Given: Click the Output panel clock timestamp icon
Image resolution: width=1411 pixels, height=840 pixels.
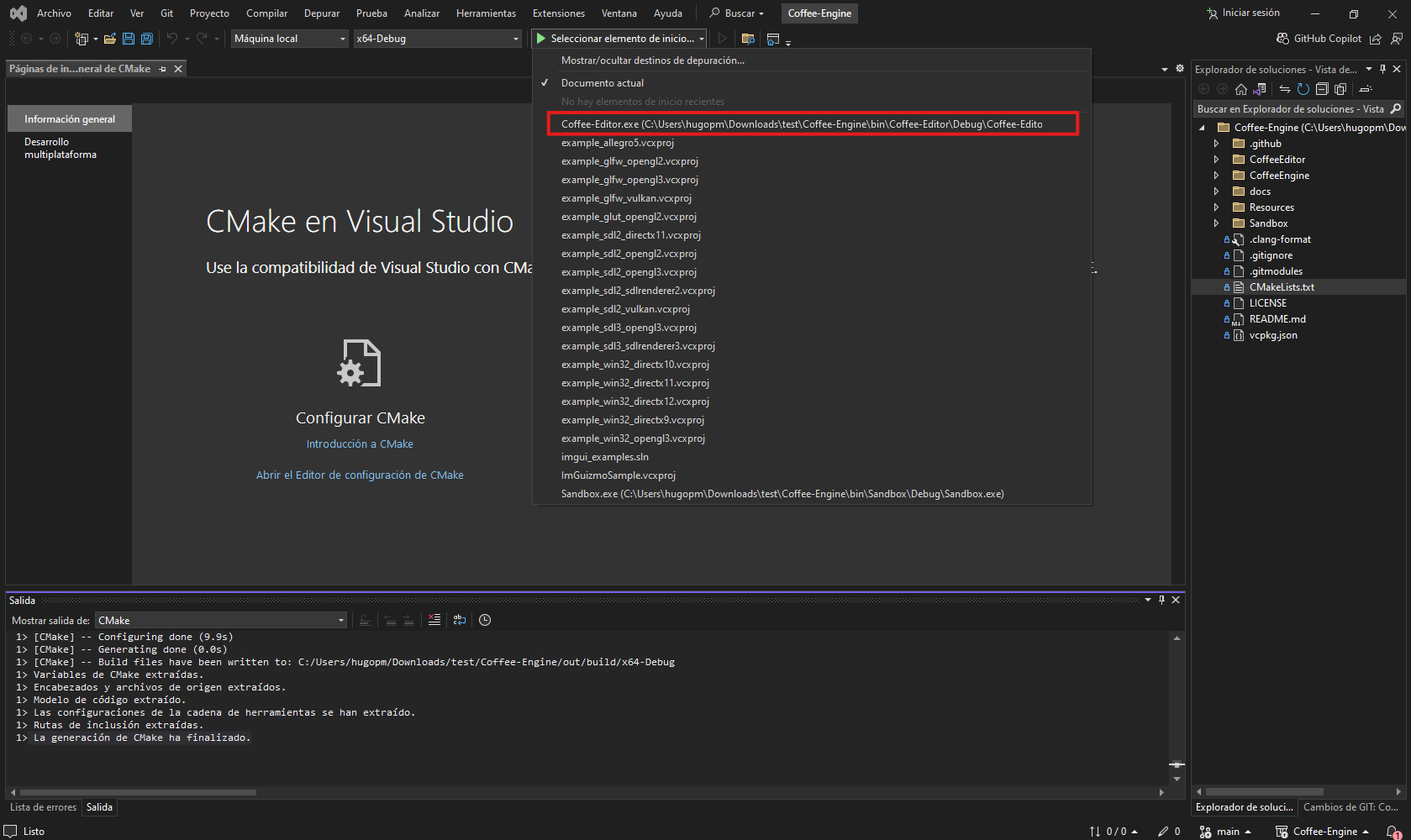Looking at the screenshot, I should point(485,620).
